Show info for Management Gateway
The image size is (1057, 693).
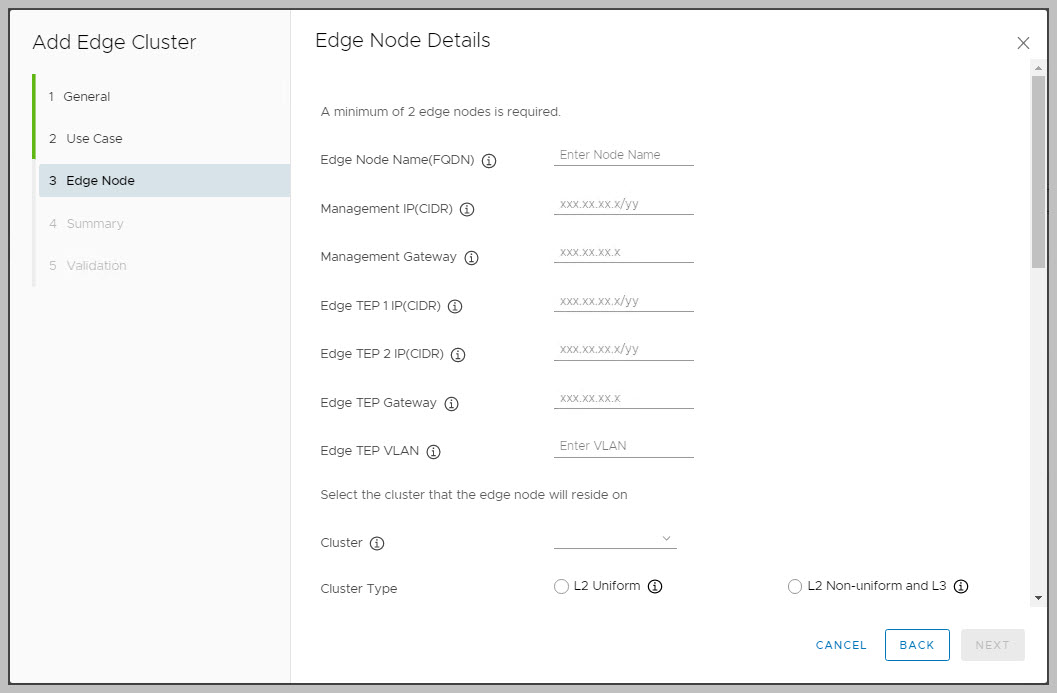coord(472,258)
